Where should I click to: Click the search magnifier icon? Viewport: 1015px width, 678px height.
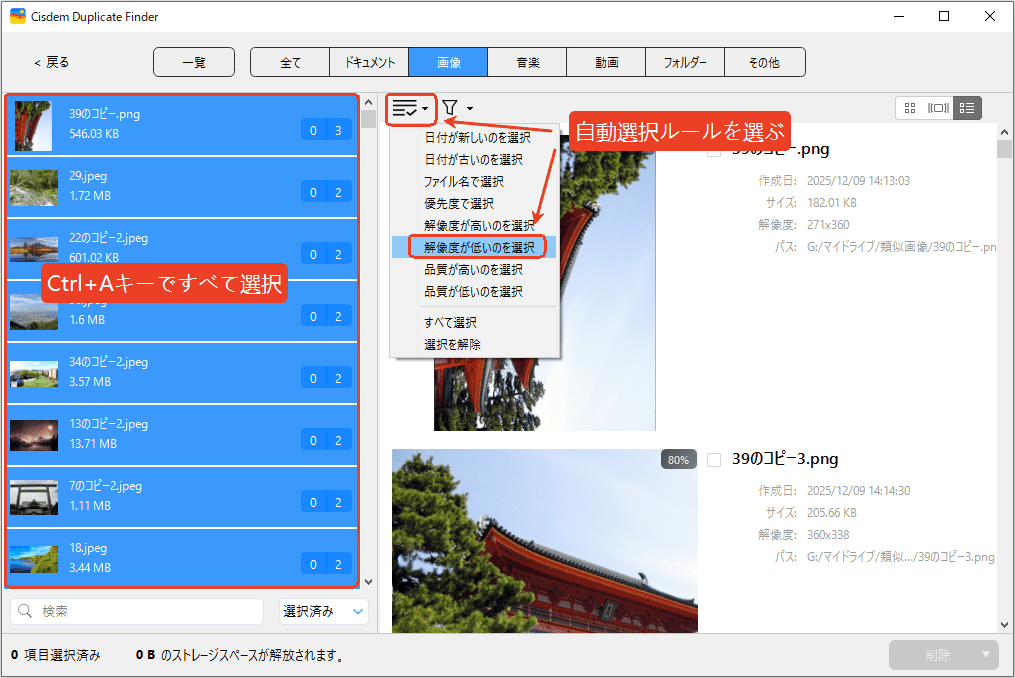tap(27, 611)
